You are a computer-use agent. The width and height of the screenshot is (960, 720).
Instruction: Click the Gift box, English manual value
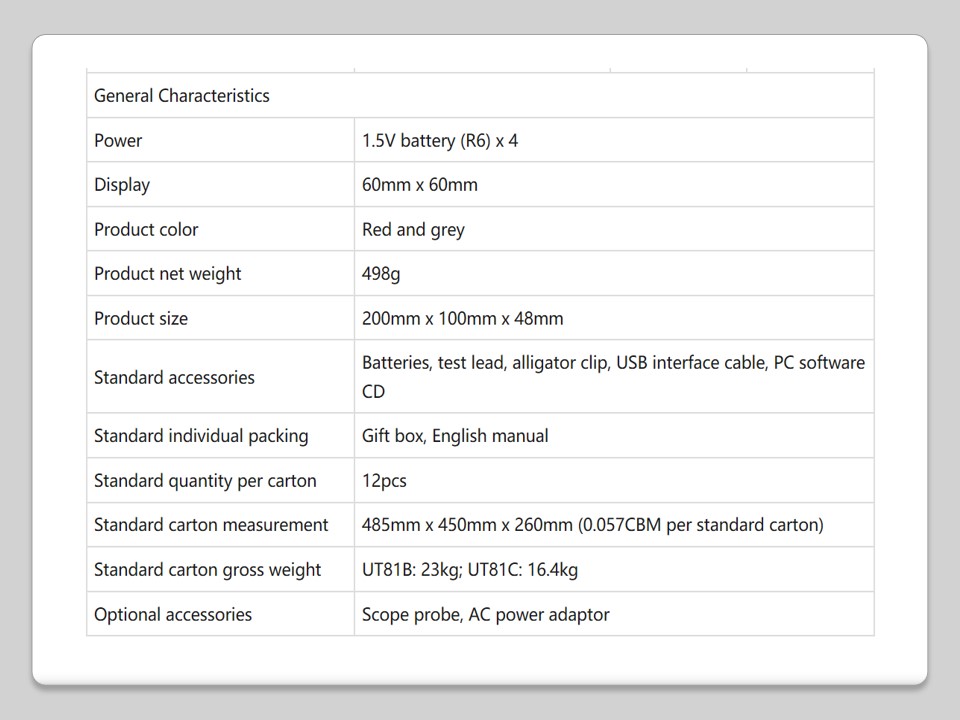pyautogui.click(x=455, y=436)
